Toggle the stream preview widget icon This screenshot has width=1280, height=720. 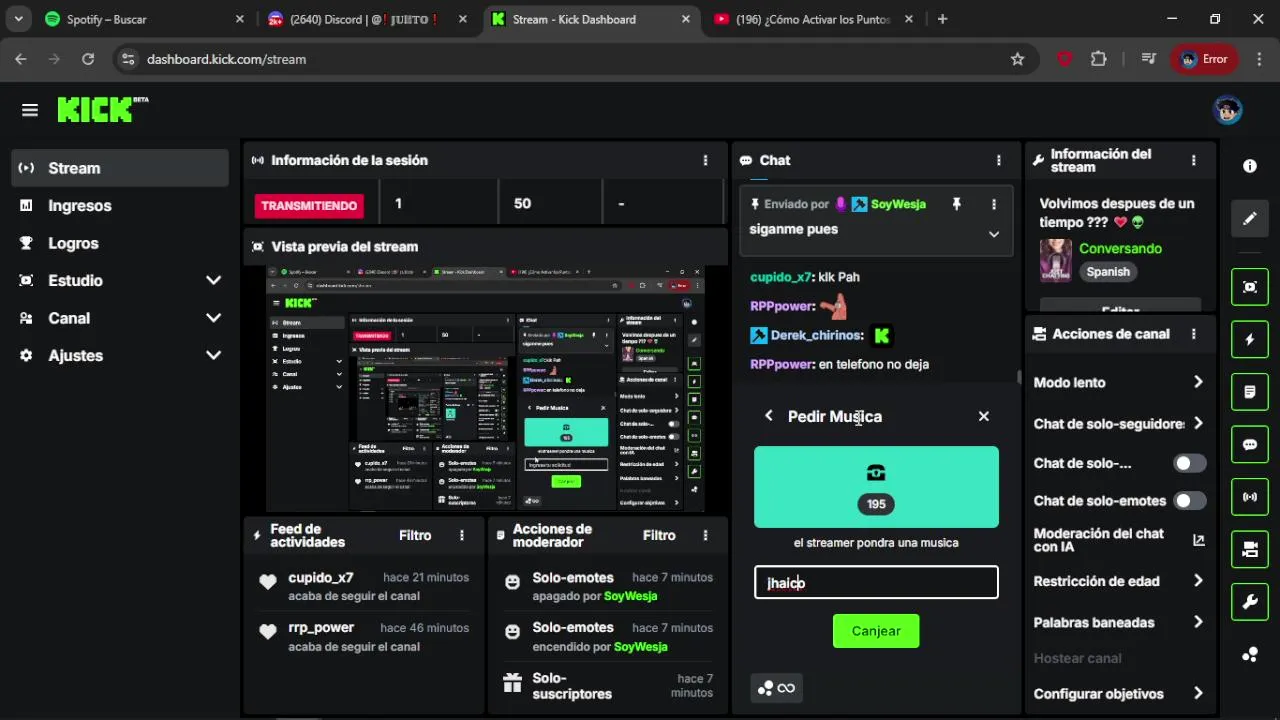pos(1250,287)
